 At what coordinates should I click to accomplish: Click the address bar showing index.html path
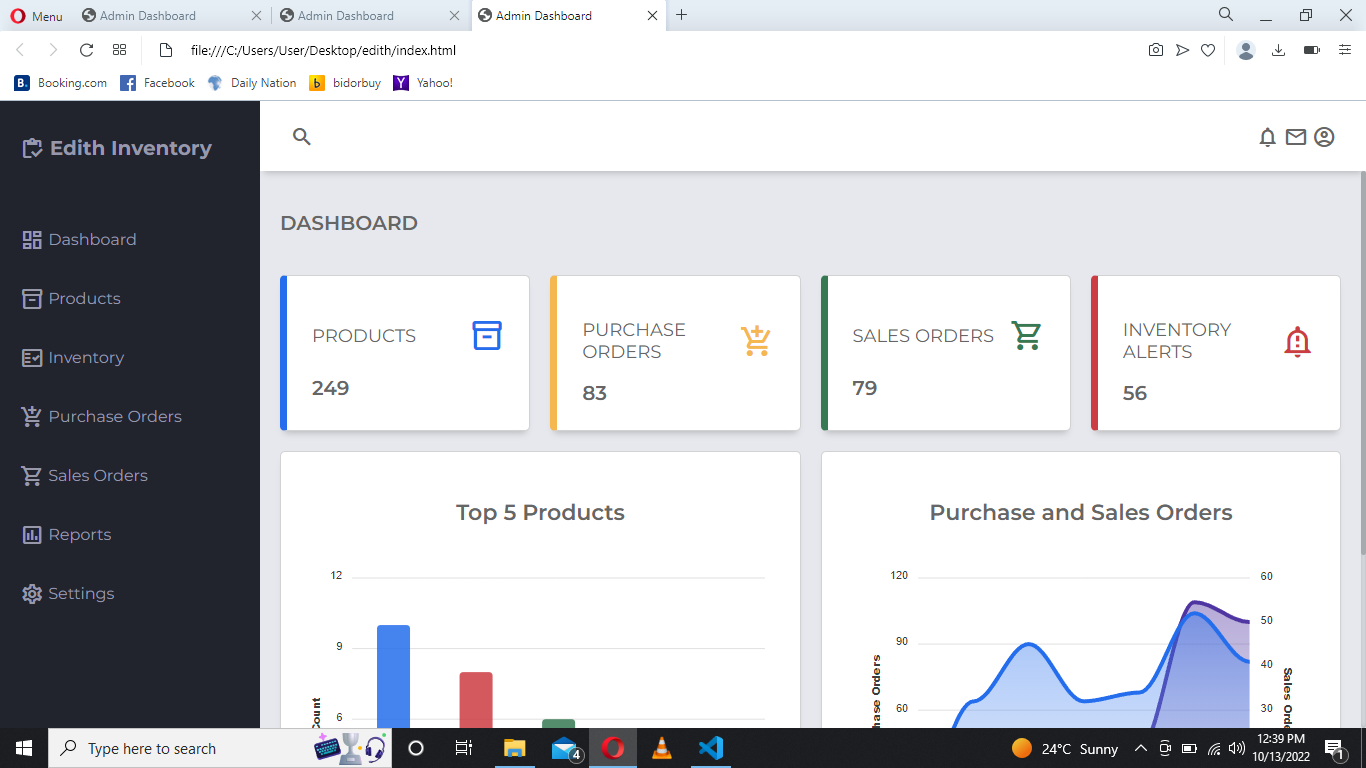click(325, 50)
